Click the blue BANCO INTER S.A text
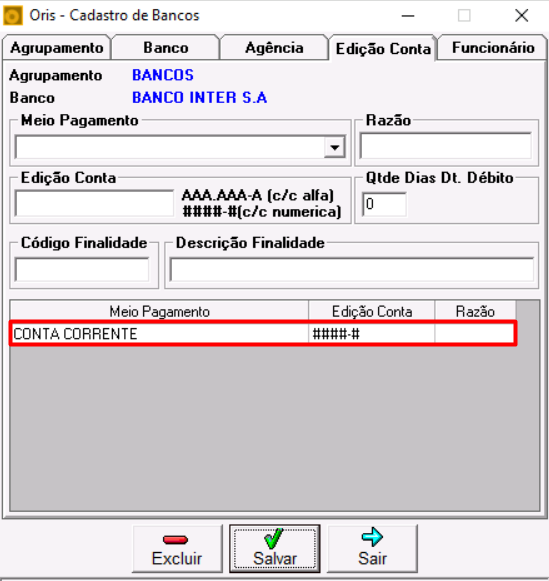This screenshot has height=581, width=549. pos(199,98)
